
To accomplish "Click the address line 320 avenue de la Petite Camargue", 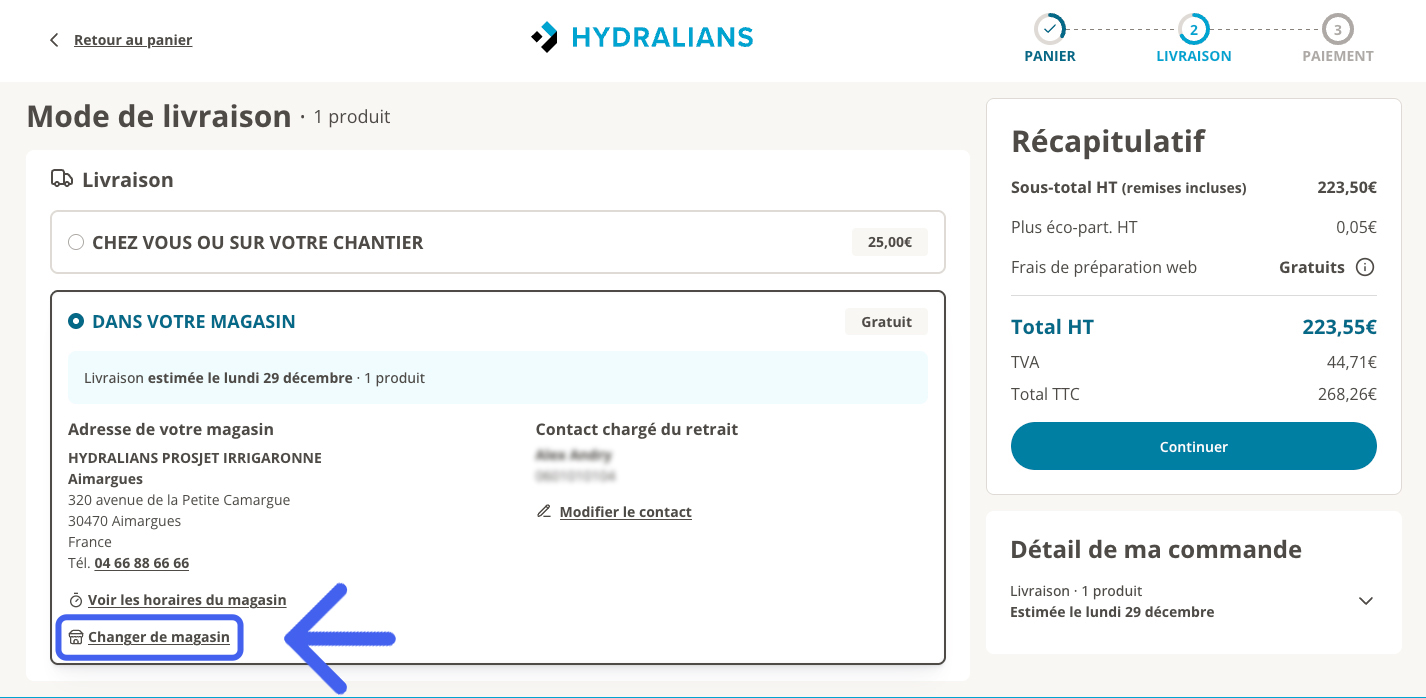I will click(179, 500).
